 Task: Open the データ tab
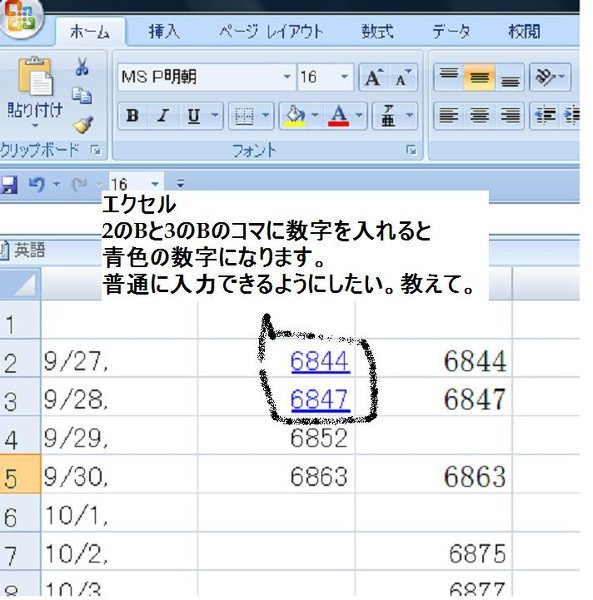coord(451,32)
